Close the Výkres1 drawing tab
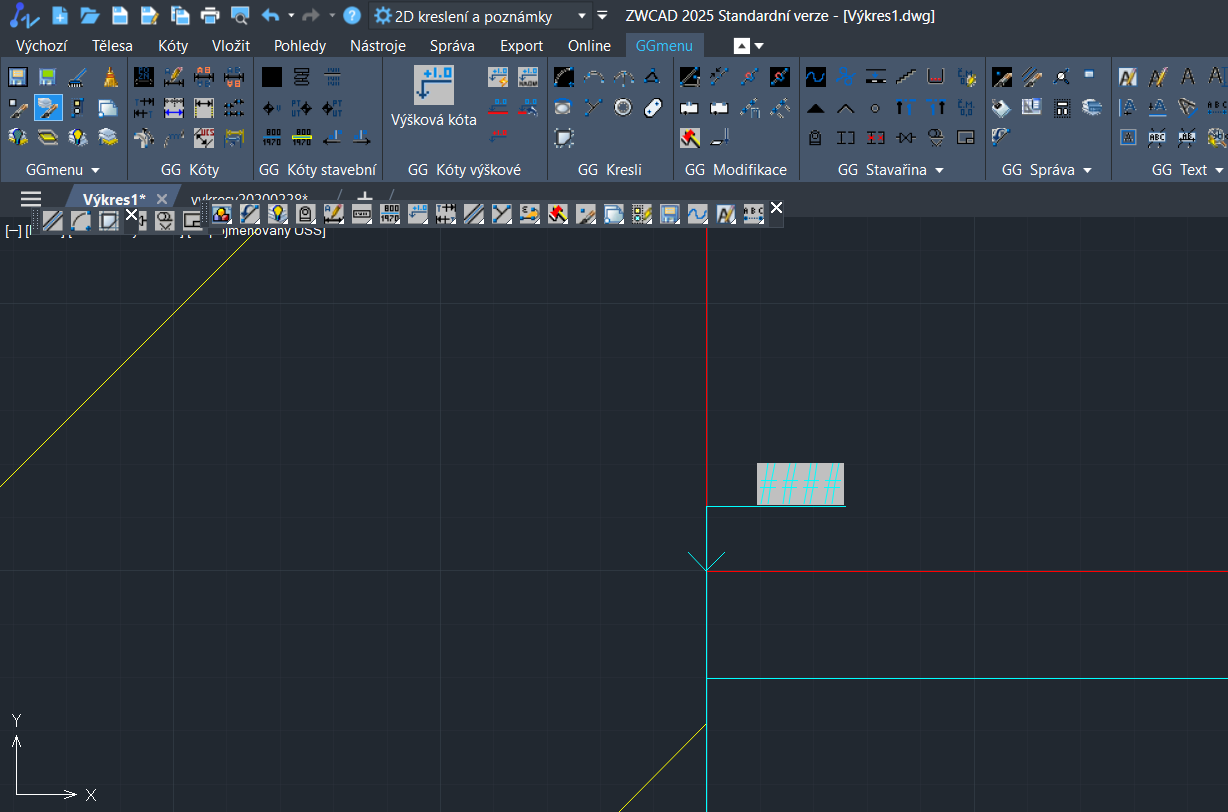1228x812 pixels. 162,199
